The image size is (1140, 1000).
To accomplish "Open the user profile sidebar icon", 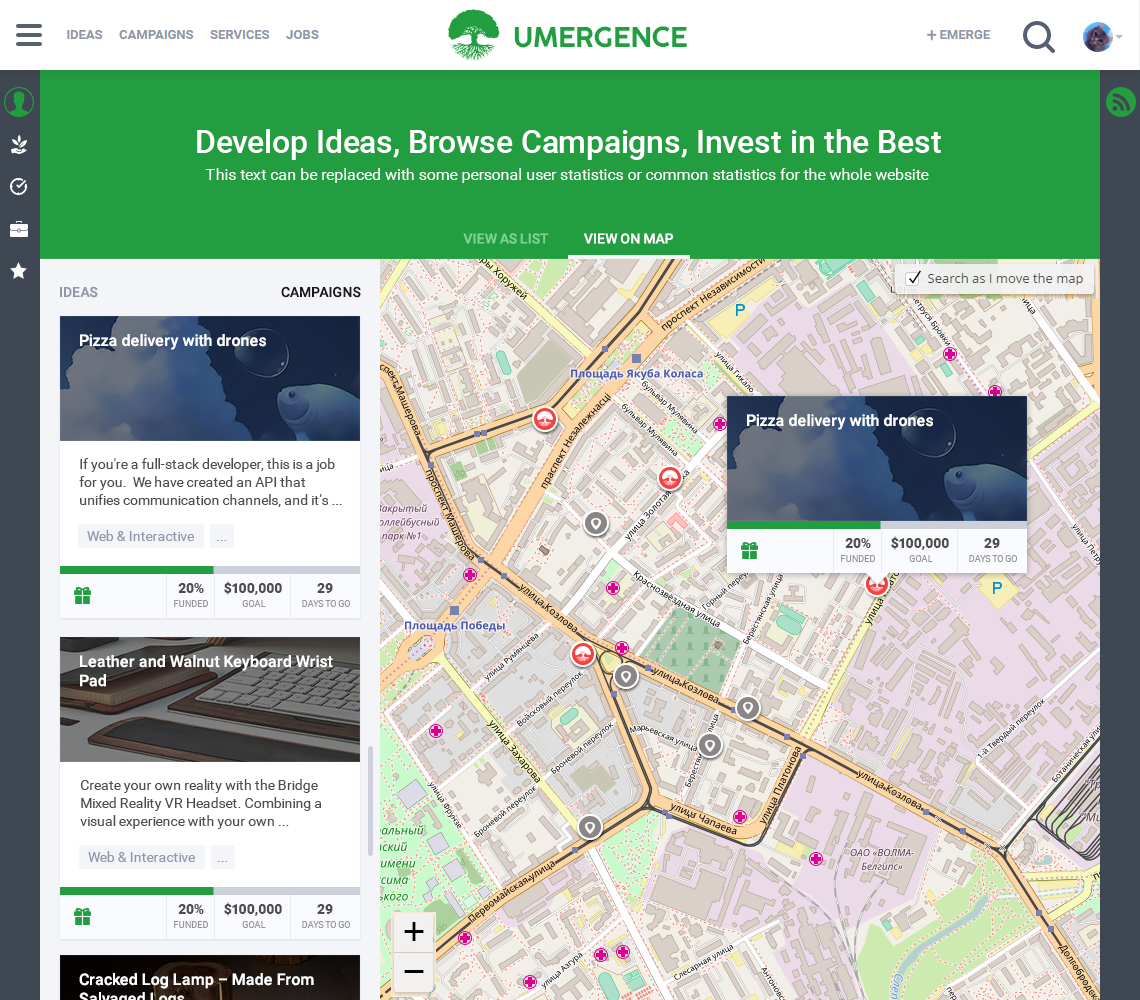I will click(x=18, y=101).
